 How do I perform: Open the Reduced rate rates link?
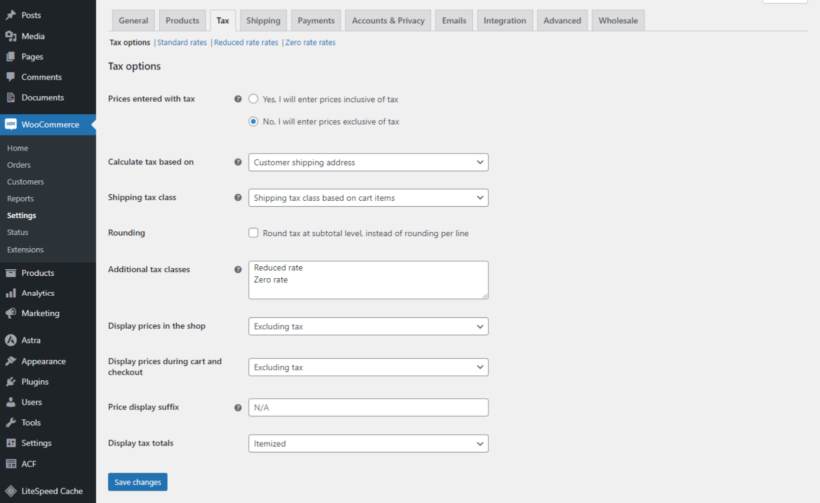(x=246, y=42)
